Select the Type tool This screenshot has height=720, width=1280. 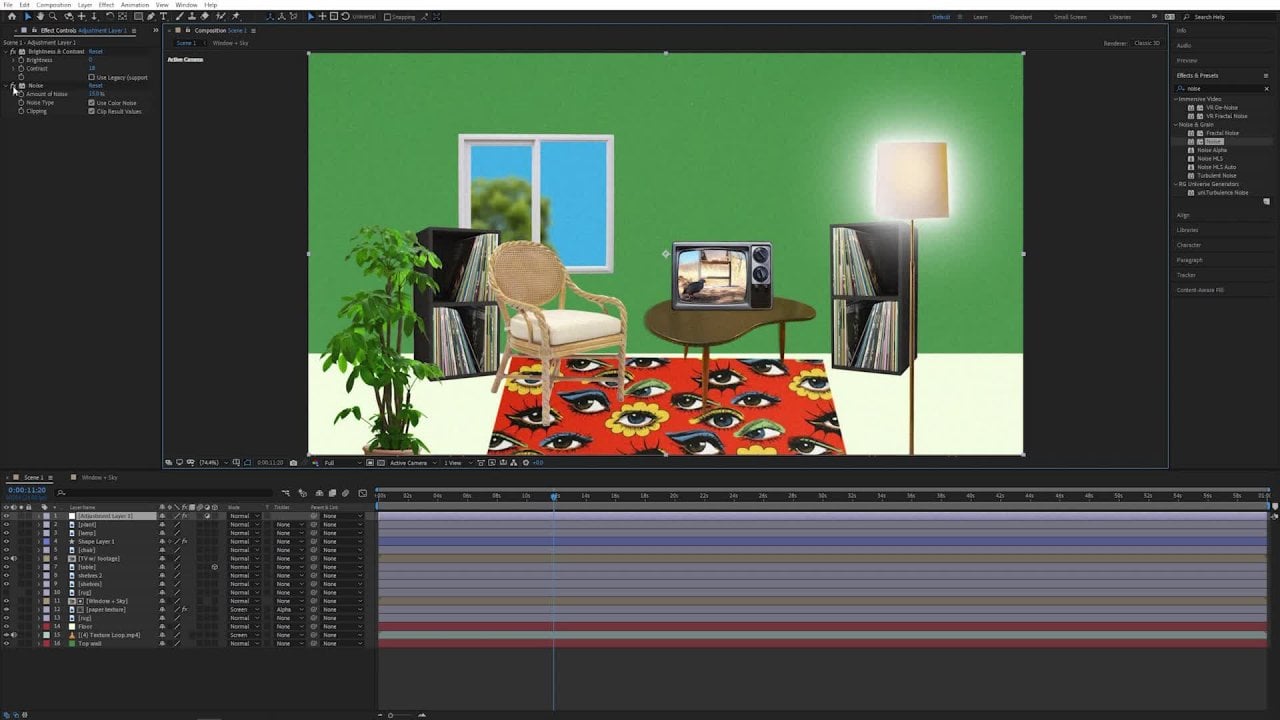point(164,17)
